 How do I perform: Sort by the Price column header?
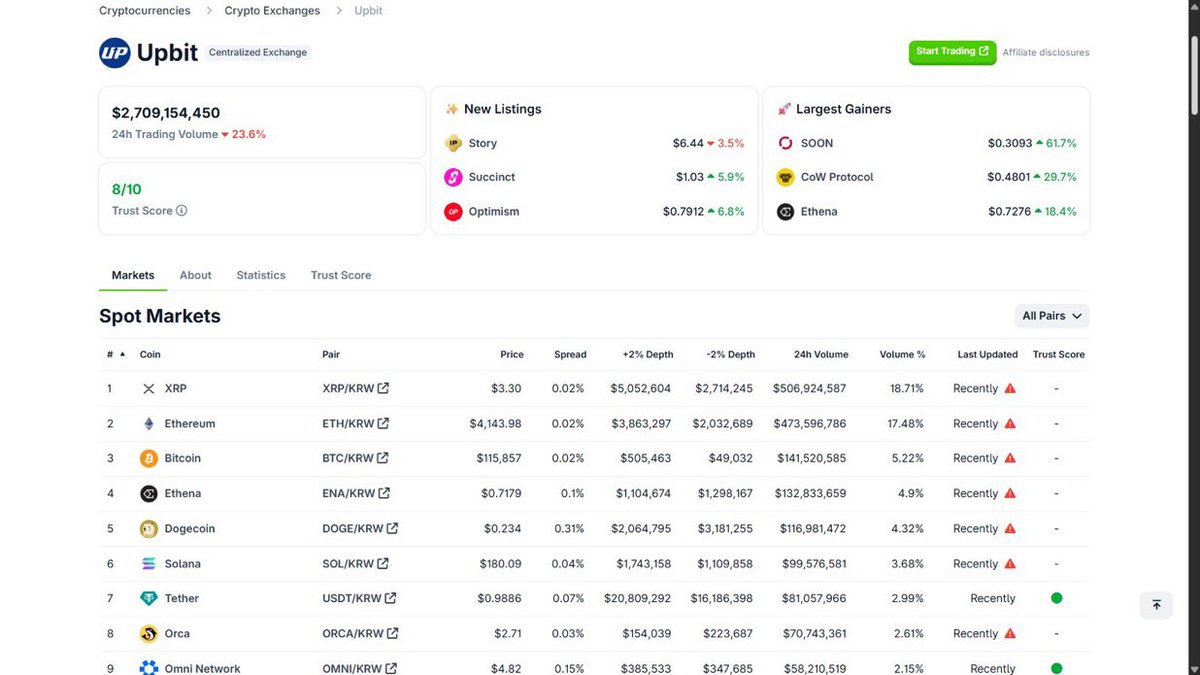[x=512, y=355]
